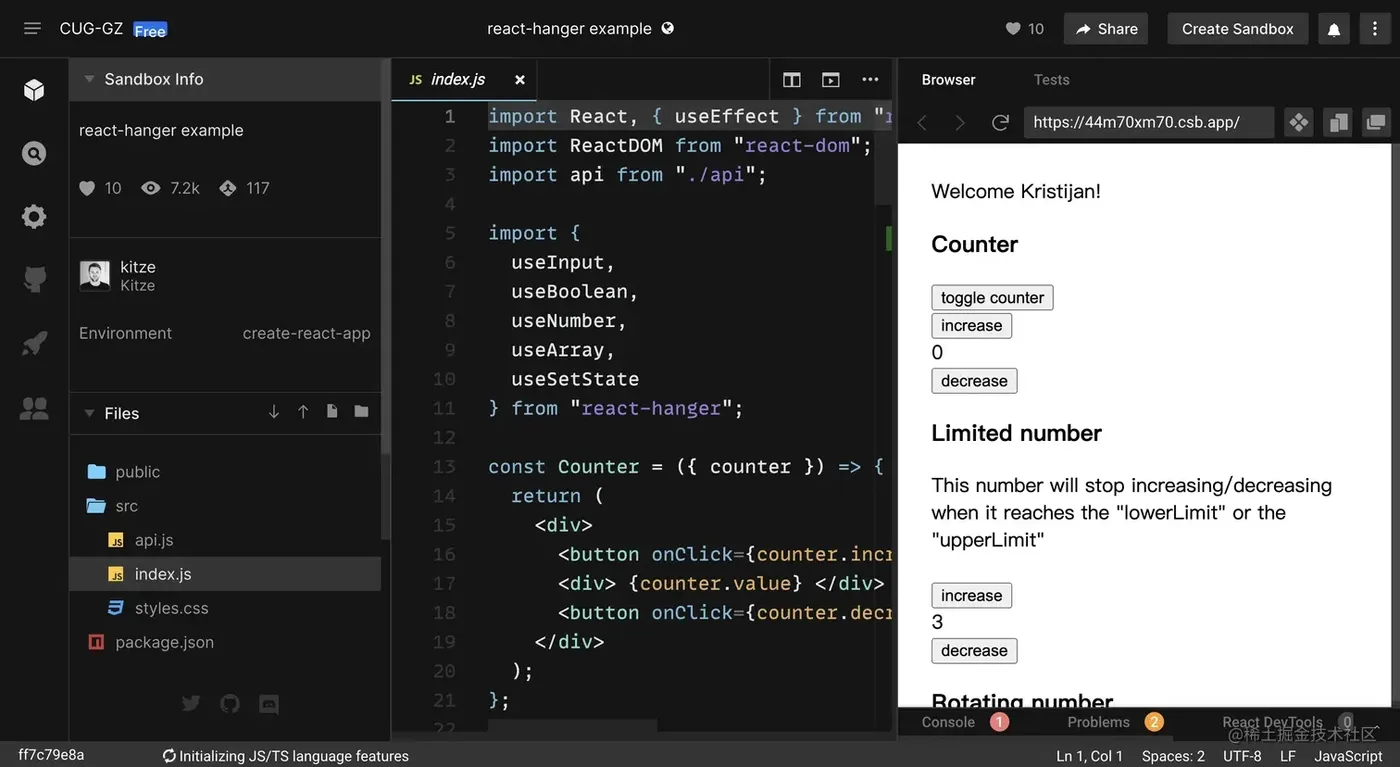
Task: Collapse the Sandbox Info section
Action: pyautogui.click(x=89, y=79)
